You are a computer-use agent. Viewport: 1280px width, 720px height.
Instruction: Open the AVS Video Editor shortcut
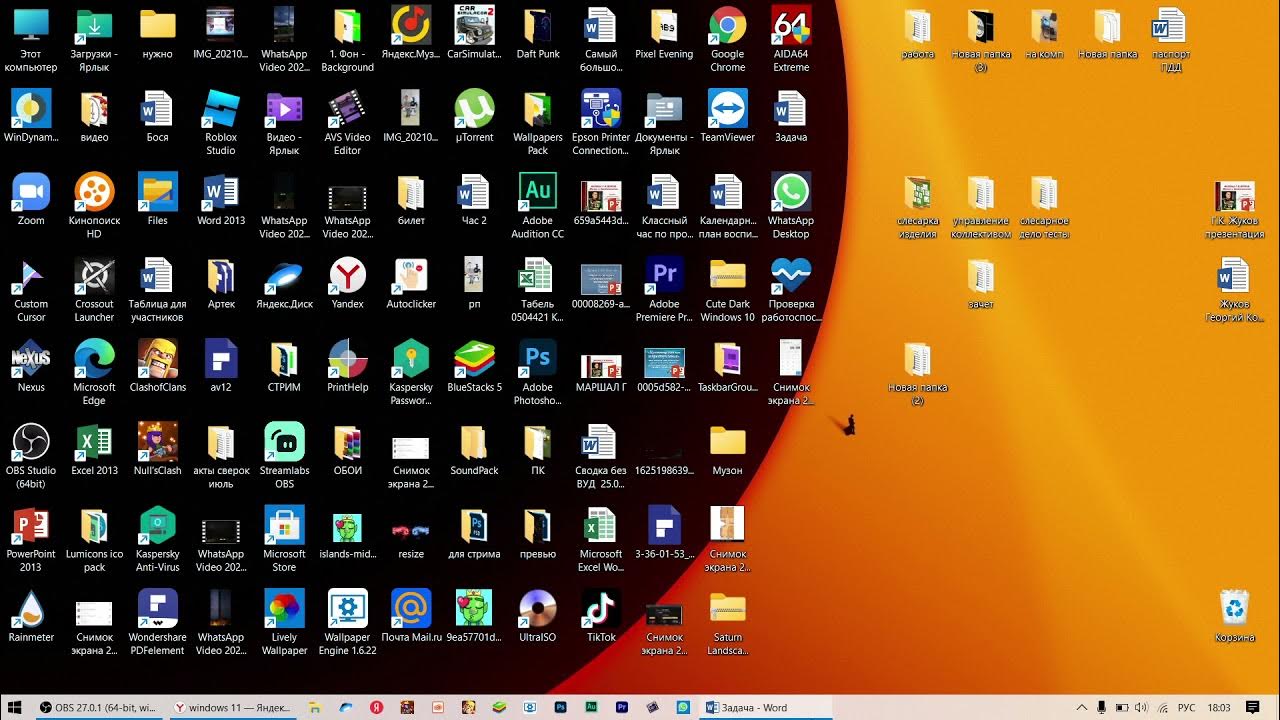pos(347,122)
